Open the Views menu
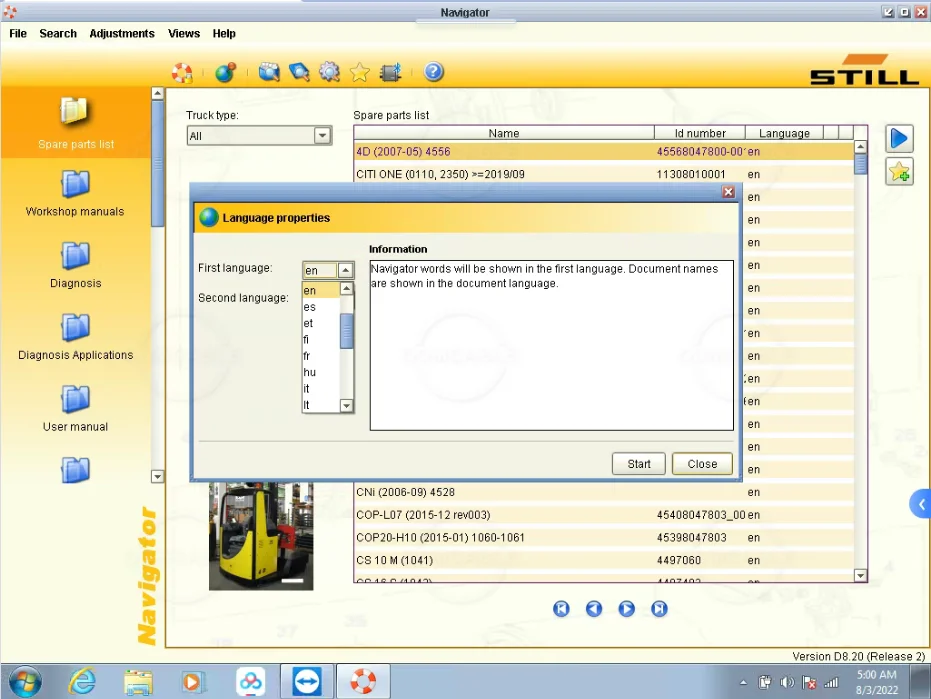 [x=184, y=33]
